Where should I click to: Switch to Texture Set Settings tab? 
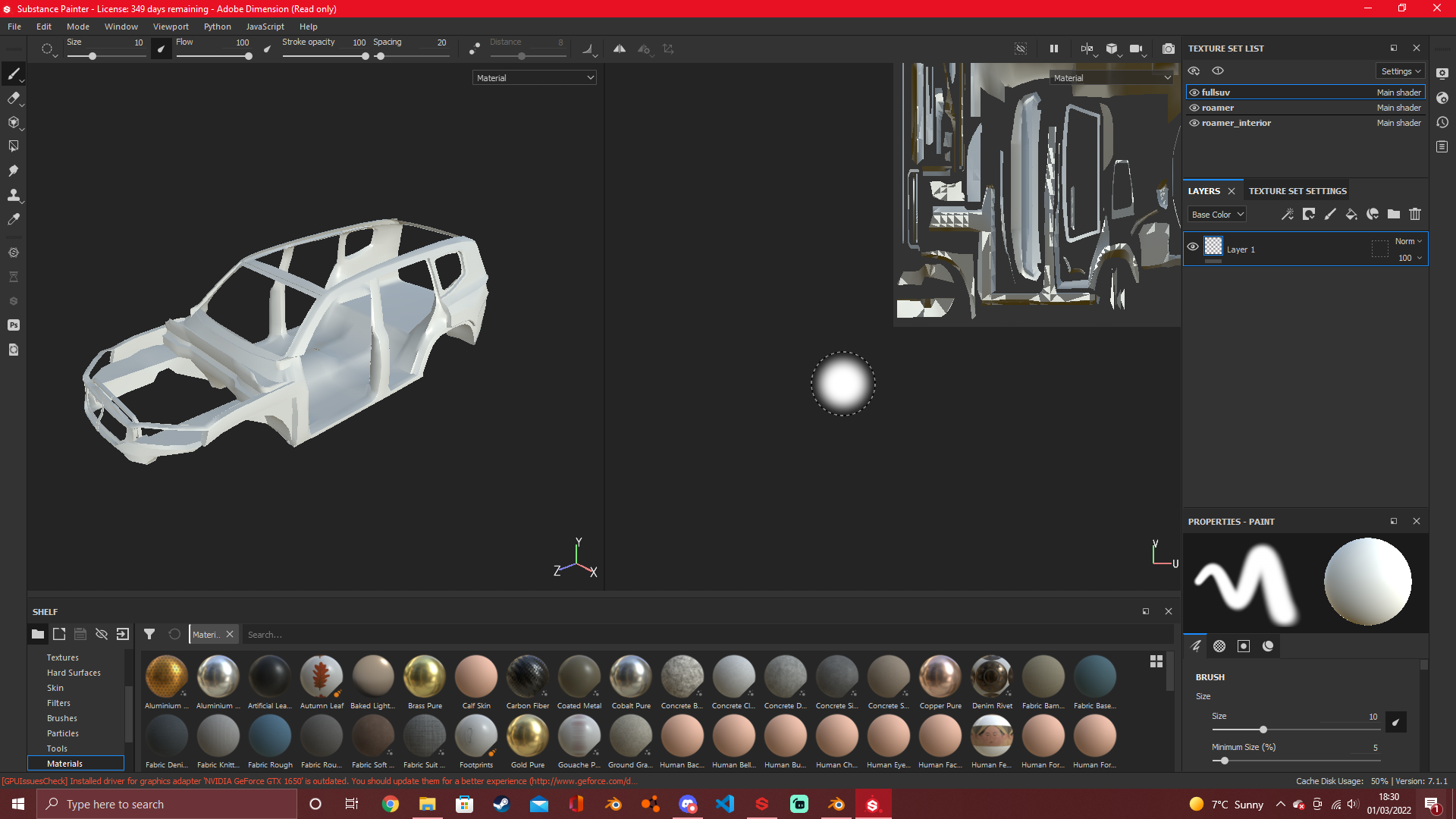1298,191
